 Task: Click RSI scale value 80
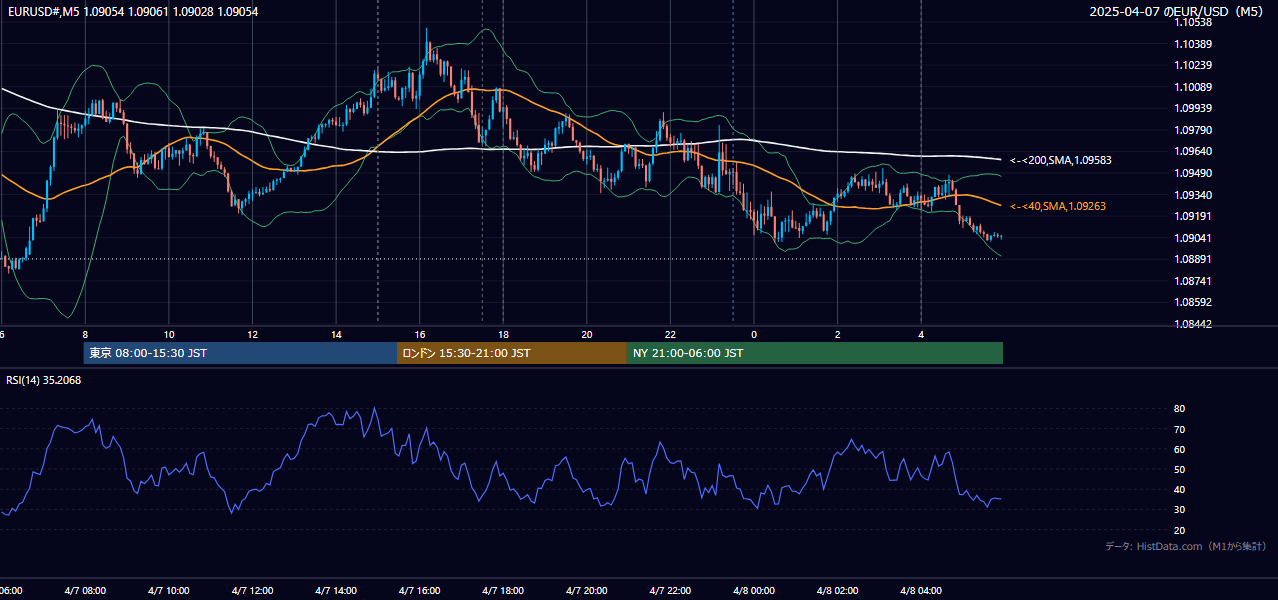(x=1179, y=409)
